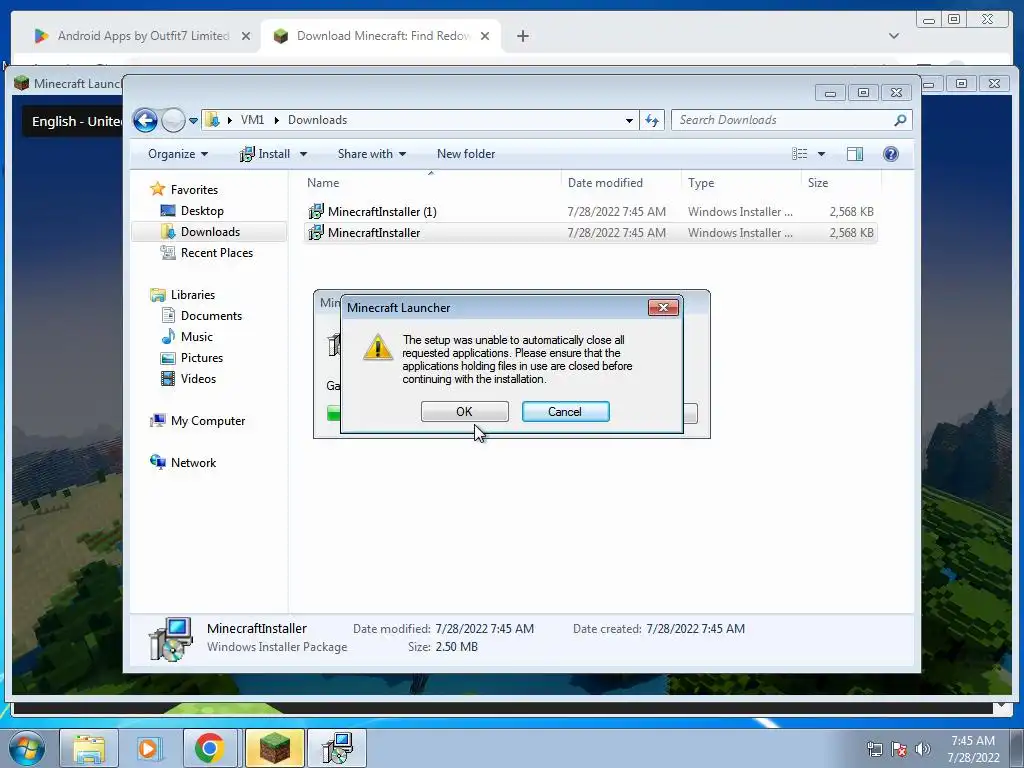This screenshot has width=1024, height=768.
Task: Open English language selector in Minecraft Launcher
Action: pyautogui.click(x=73, y=121)
